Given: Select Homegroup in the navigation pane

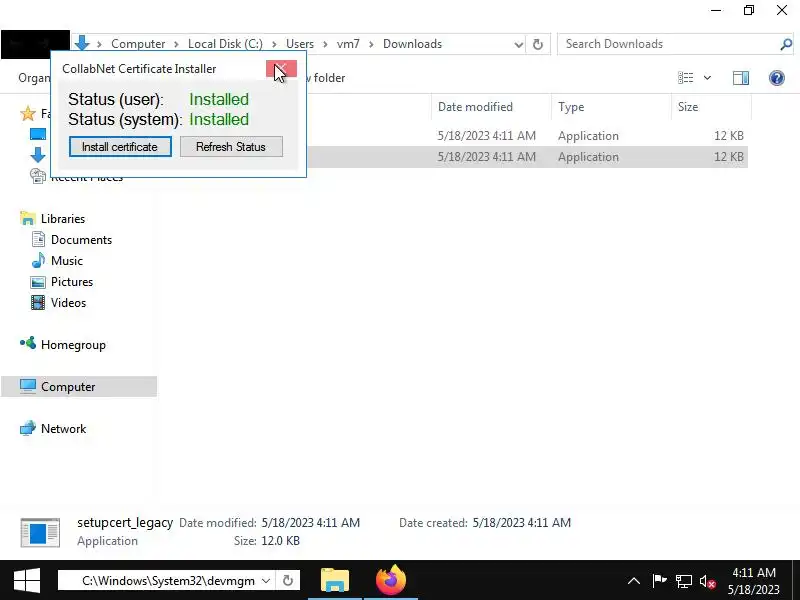Looking at the screenshot, I should click(x=73, y=345).
